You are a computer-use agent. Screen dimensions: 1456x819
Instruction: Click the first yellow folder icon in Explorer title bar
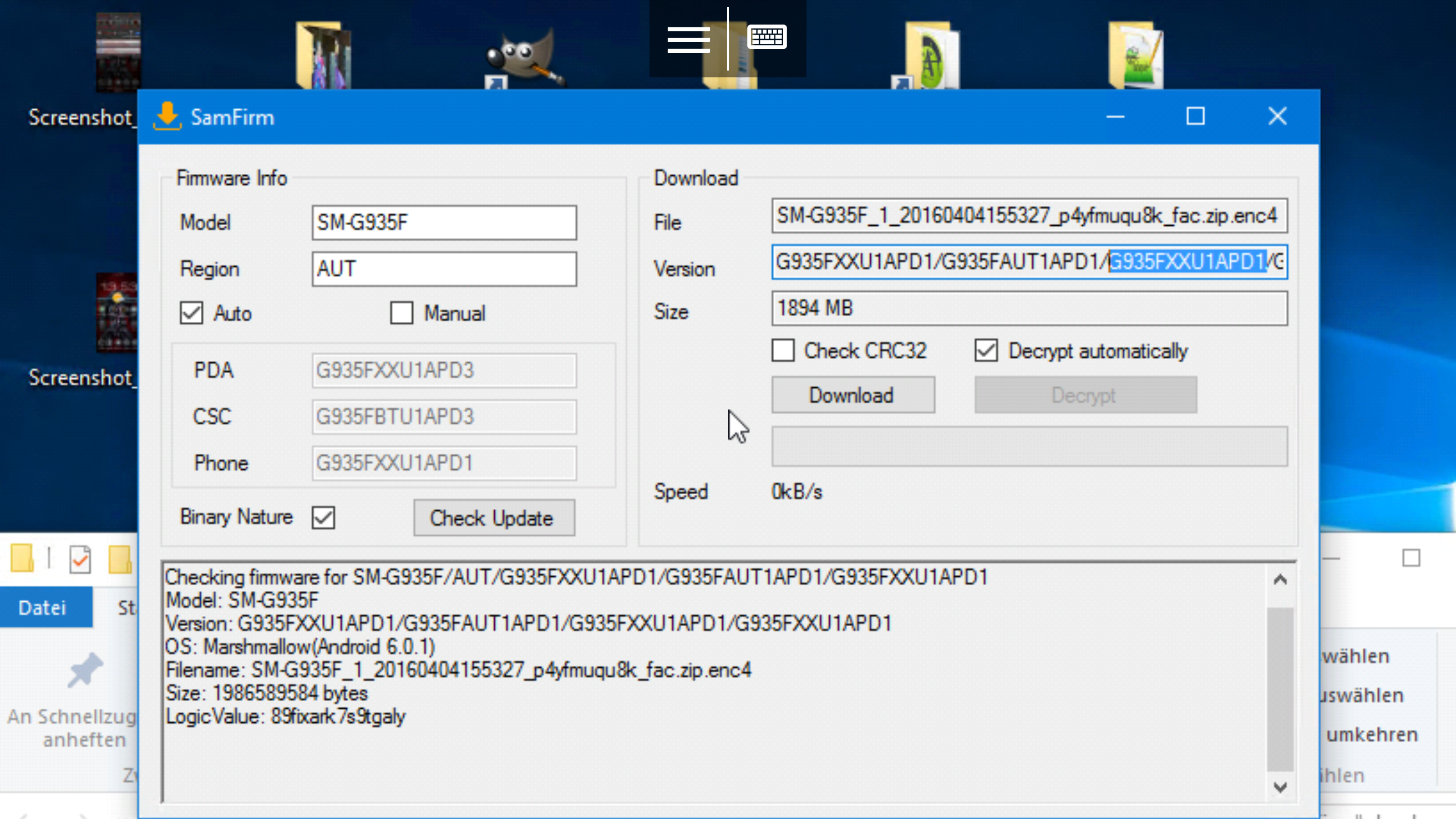tap(22, 558)
